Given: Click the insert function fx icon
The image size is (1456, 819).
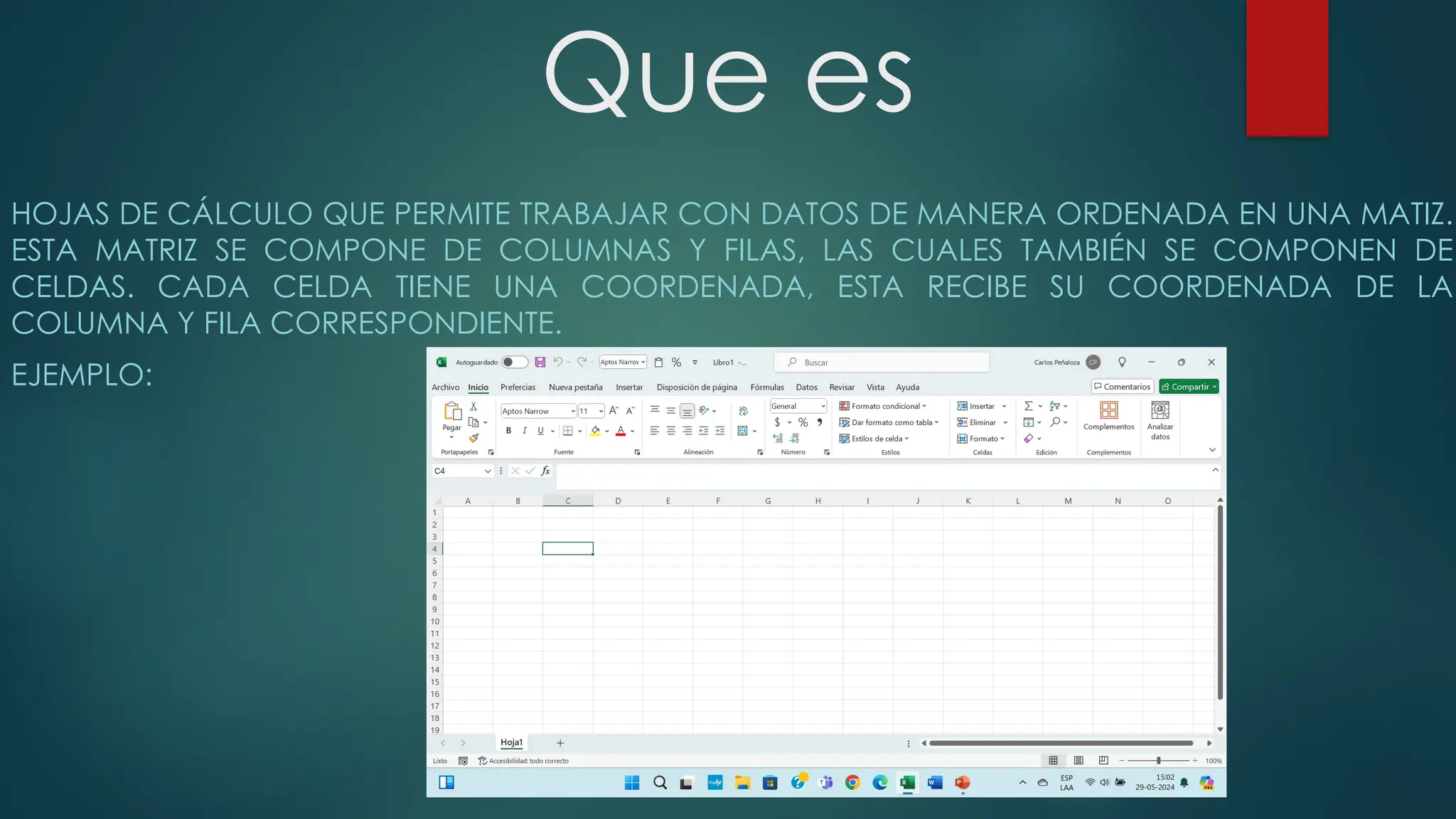Looking at the screenshot, I should coord(545,471).
